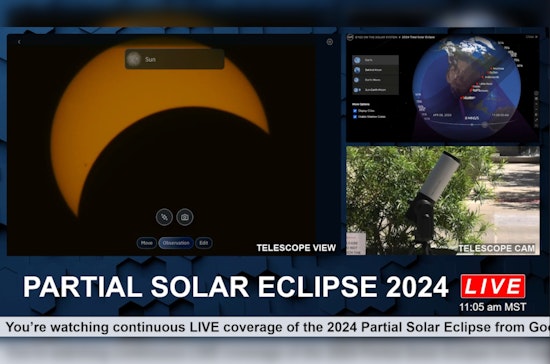Switch to the Edit tab
The image size is (550, 364).
(204, 243)
